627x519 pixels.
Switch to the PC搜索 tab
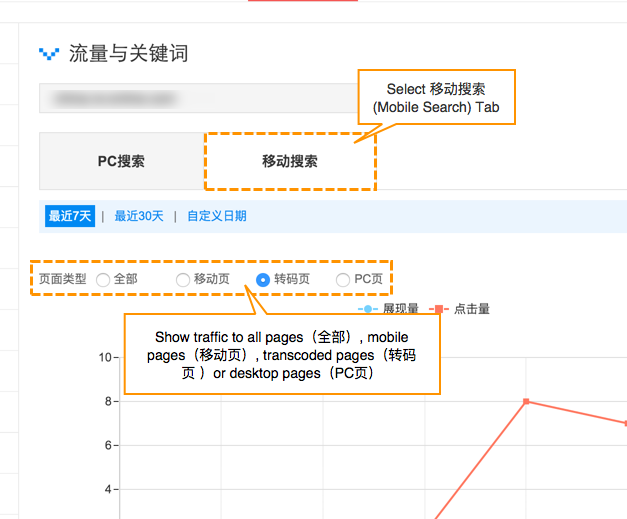[121, 161]
